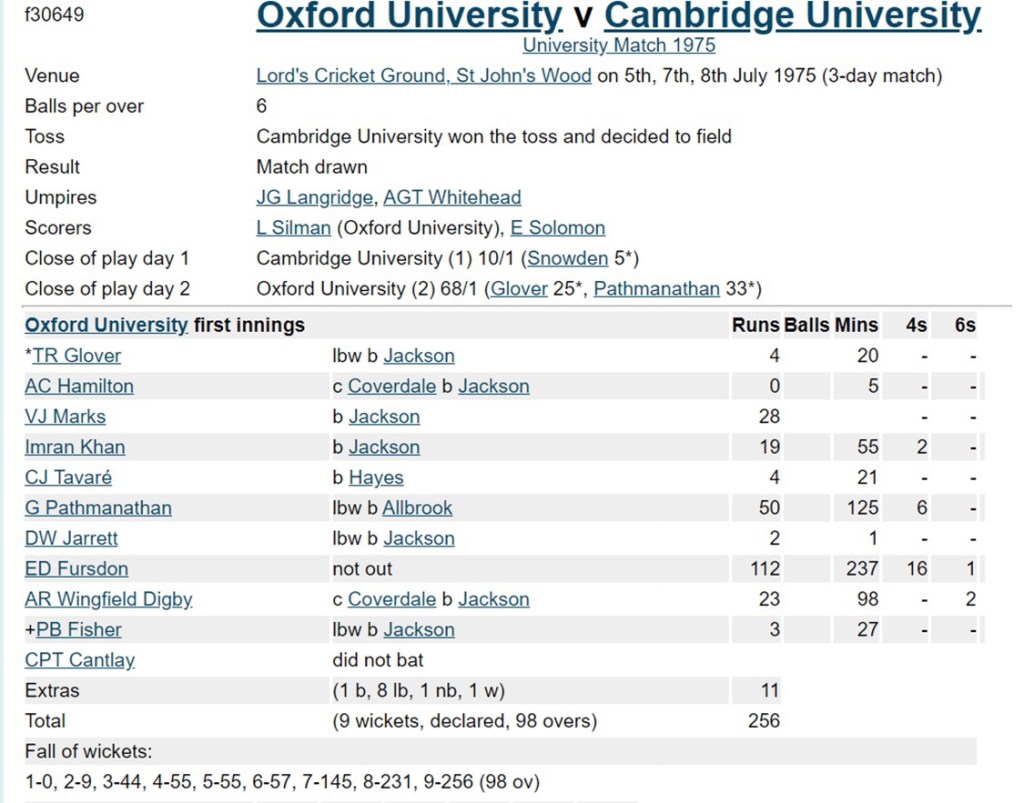This screenshot has height=803, width=1024.
Task: Click scorer L Silman link
Action: (293, 228)
